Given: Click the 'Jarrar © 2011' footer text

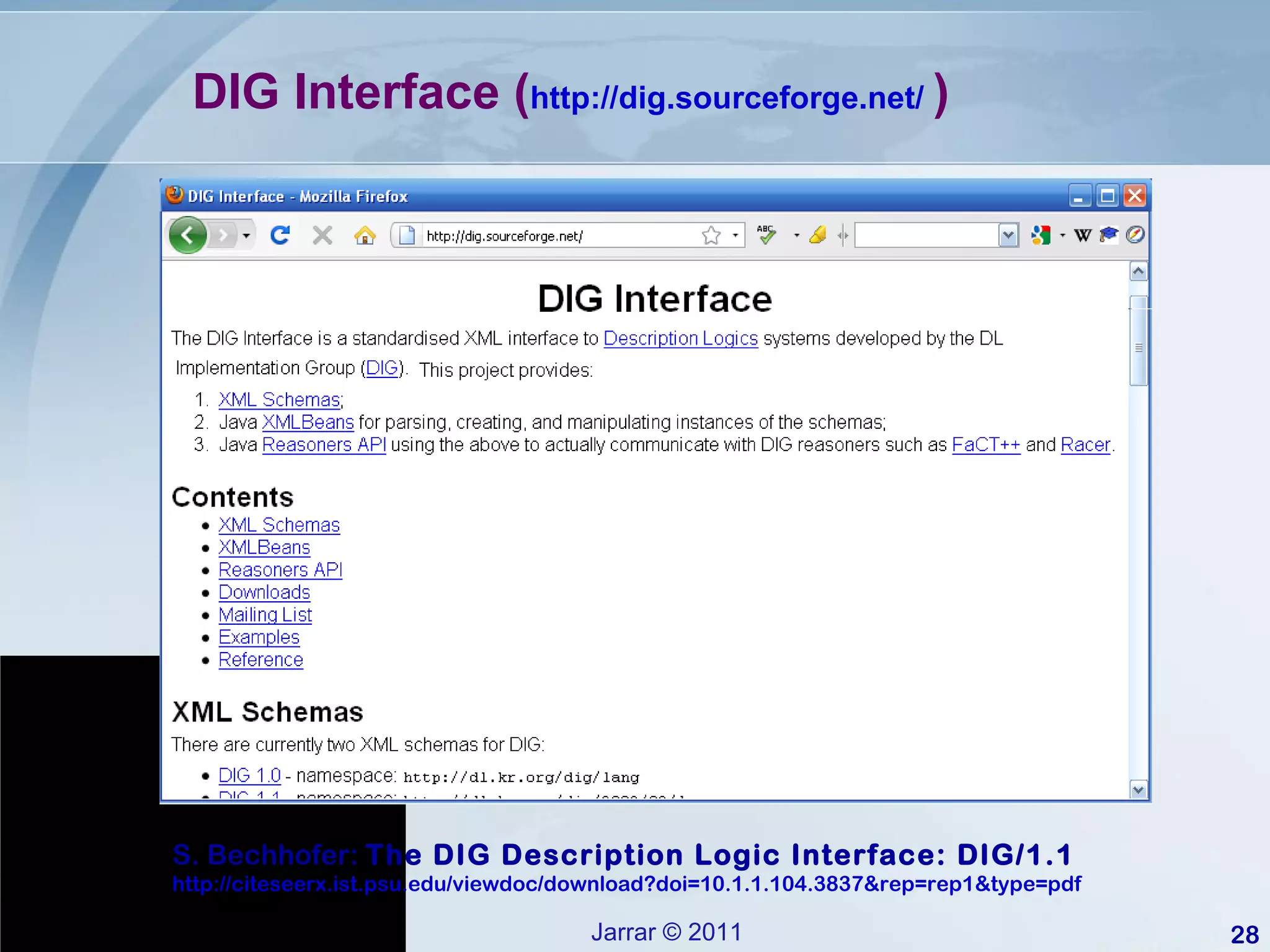Looking at the screenshot, I should click(x=666, y=932).
